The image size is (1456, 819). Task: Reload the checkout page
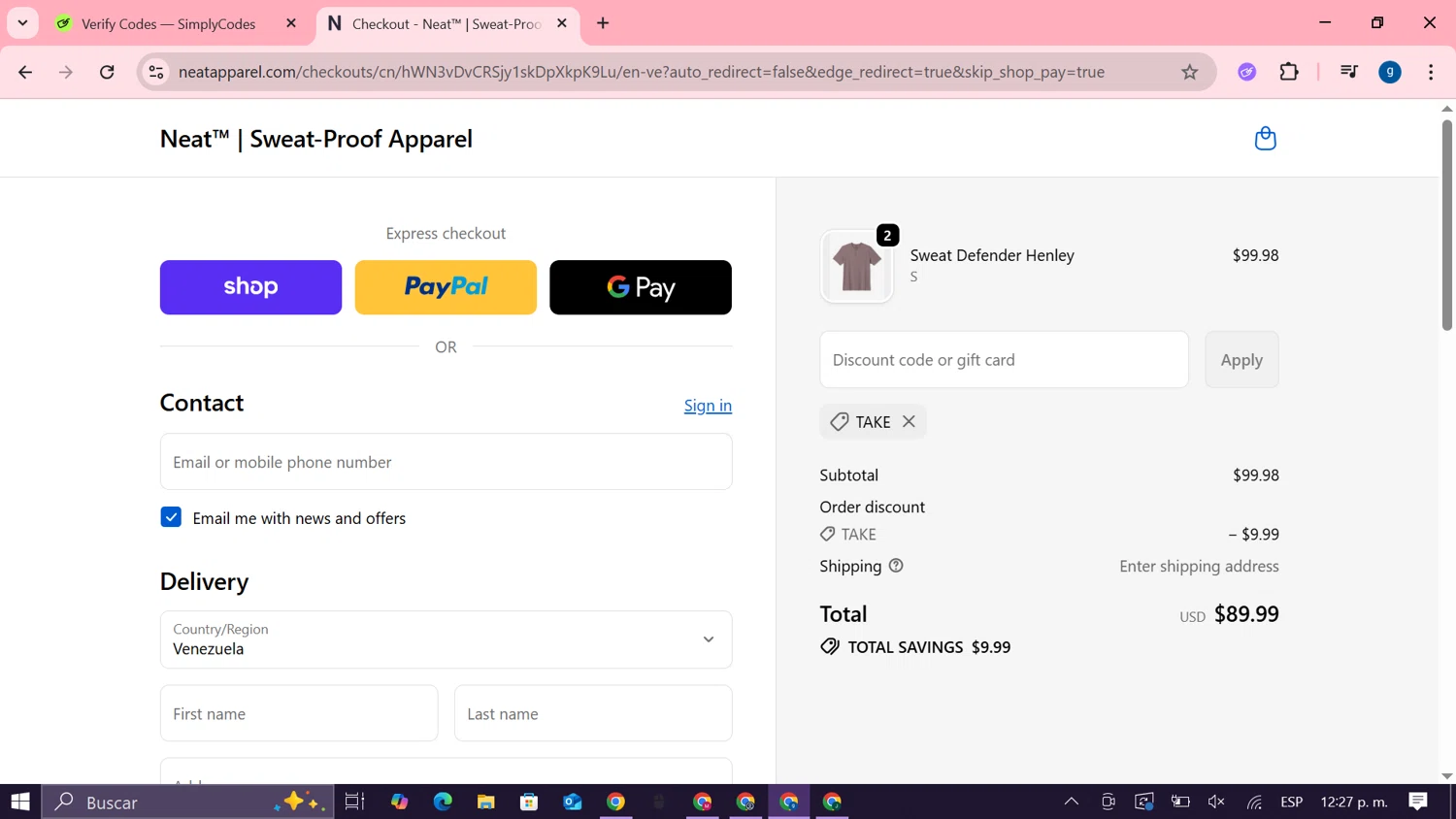click(107, 72)
